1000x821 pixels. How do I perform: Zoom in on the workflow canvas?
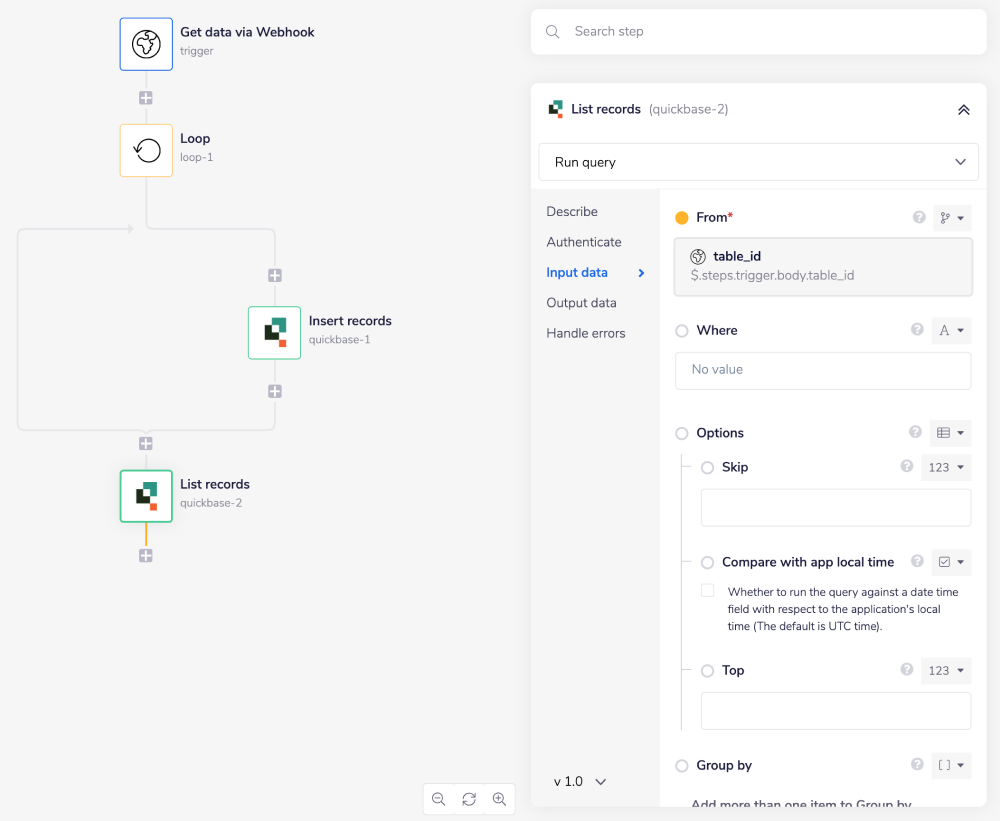[500, 799]
